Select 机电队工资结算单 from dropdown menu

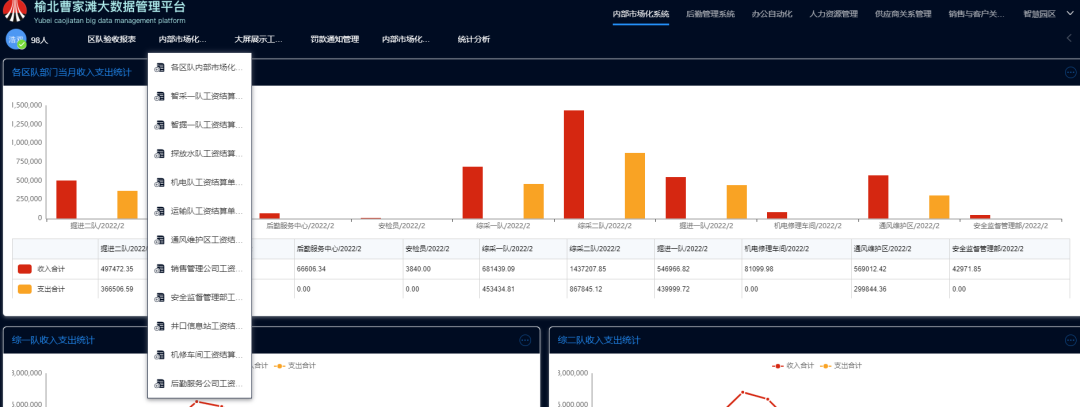tap(206, 183)
